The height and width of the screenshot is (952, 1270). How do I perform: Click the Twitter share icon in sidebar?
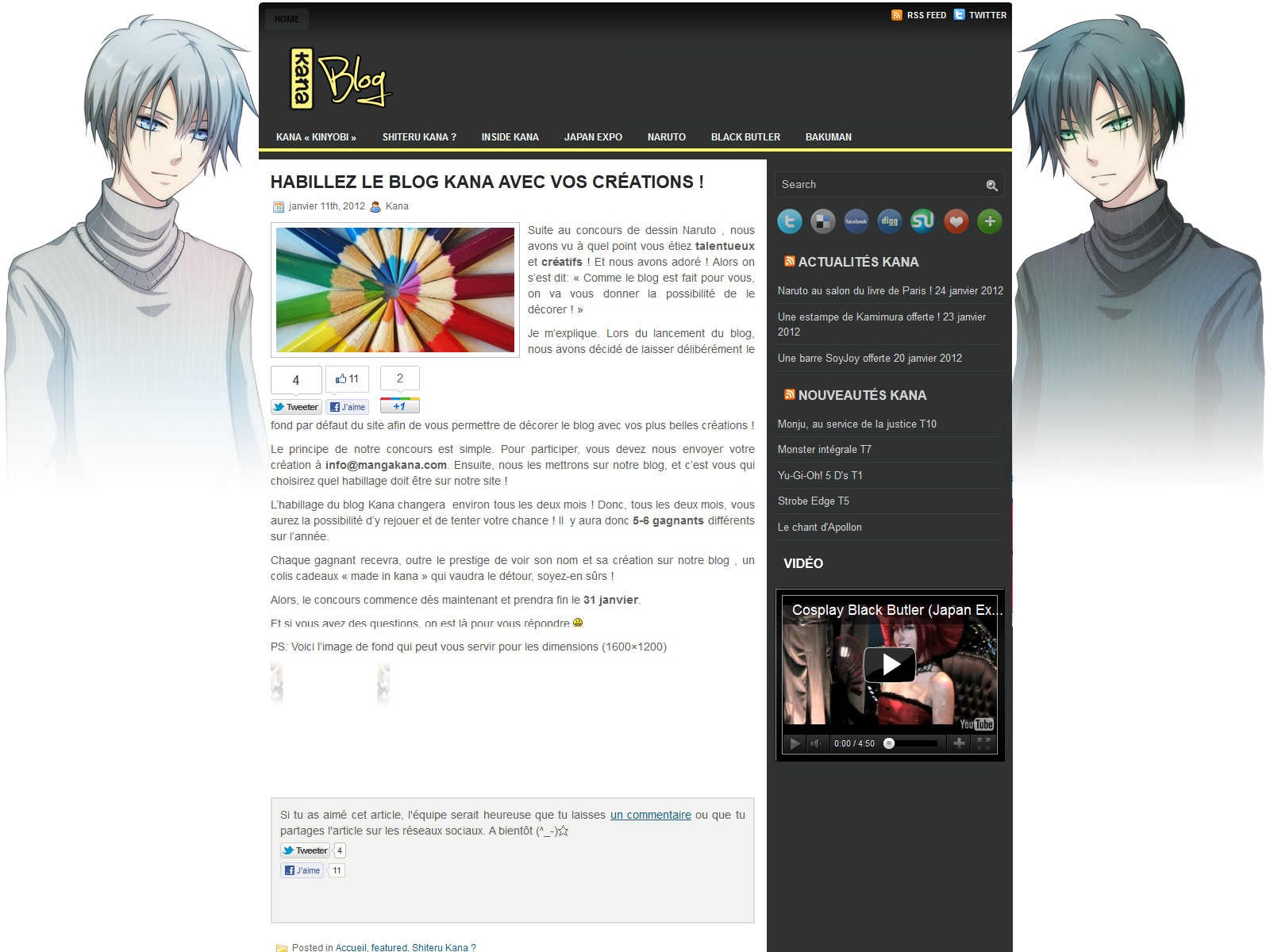[x=789, y=221]
